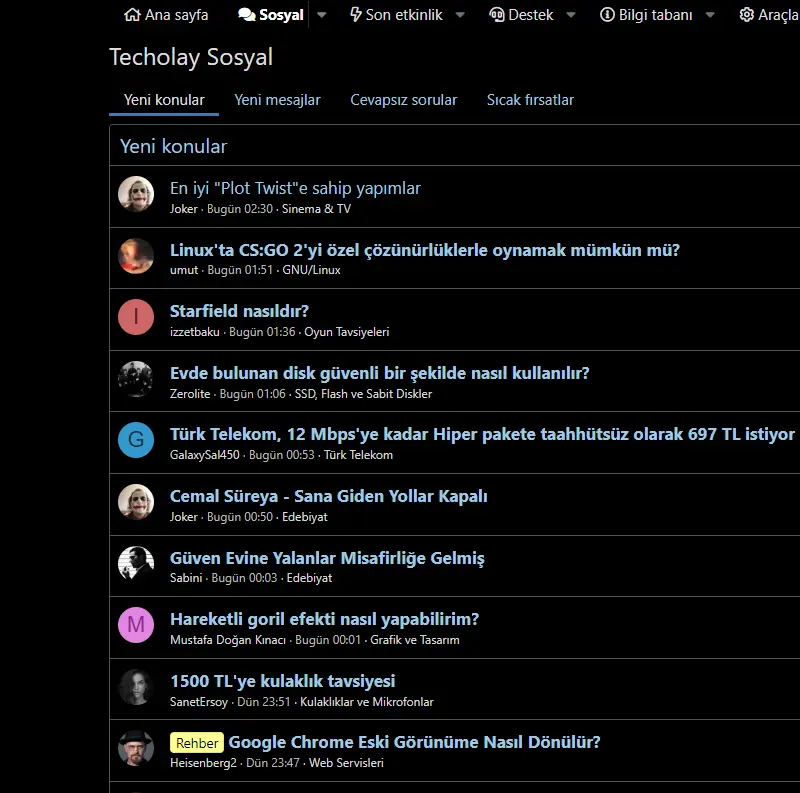Click the lightning icon beside Son etkinlik
Image resolution: width=800 pixels, height=793 pixels.
coord(356,15)
